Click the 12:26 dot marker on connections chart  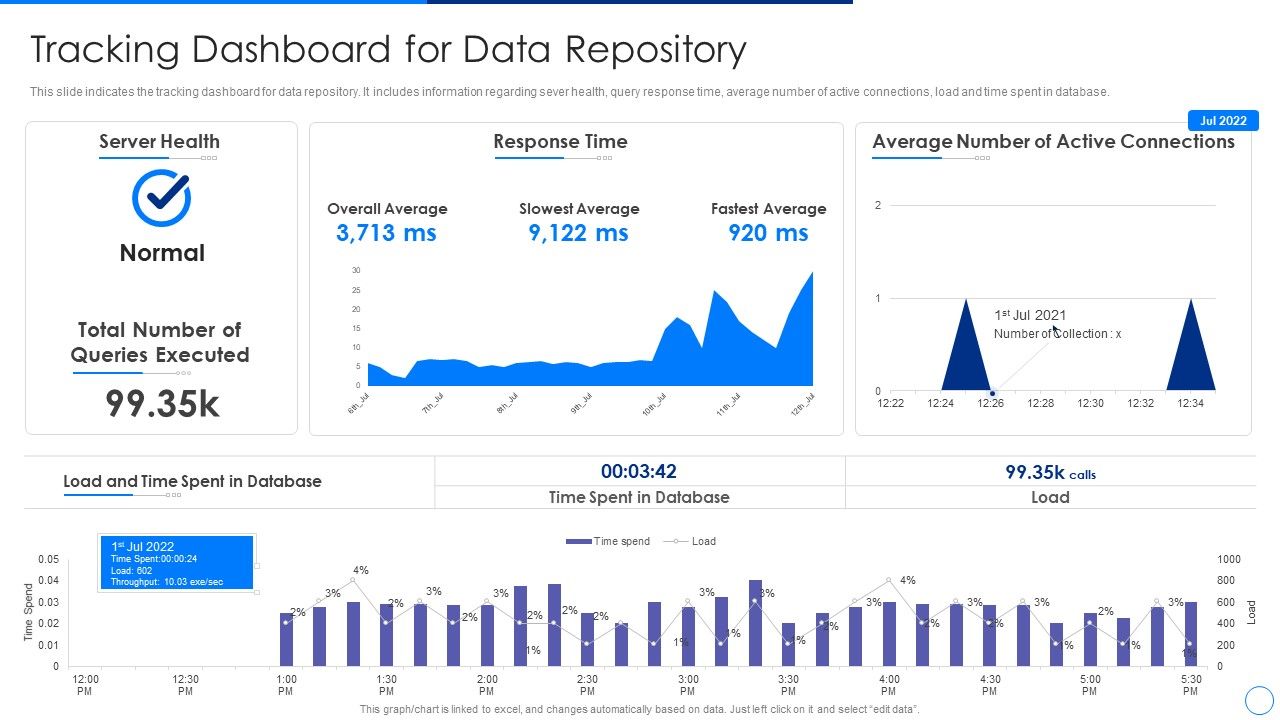[992, 393]
